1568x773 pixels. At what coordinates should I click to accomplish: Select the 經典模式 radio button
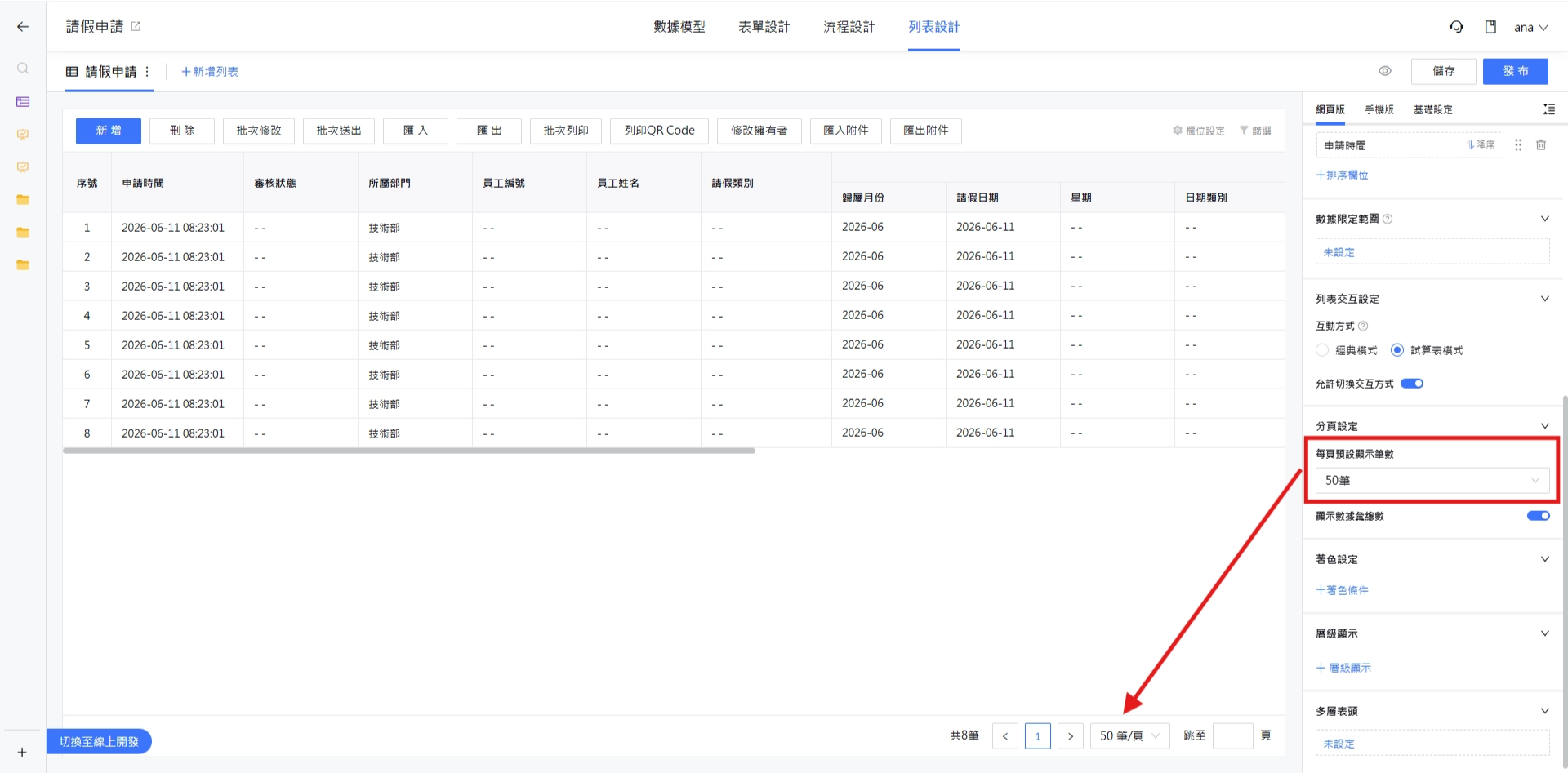[x=1322, y=350]
